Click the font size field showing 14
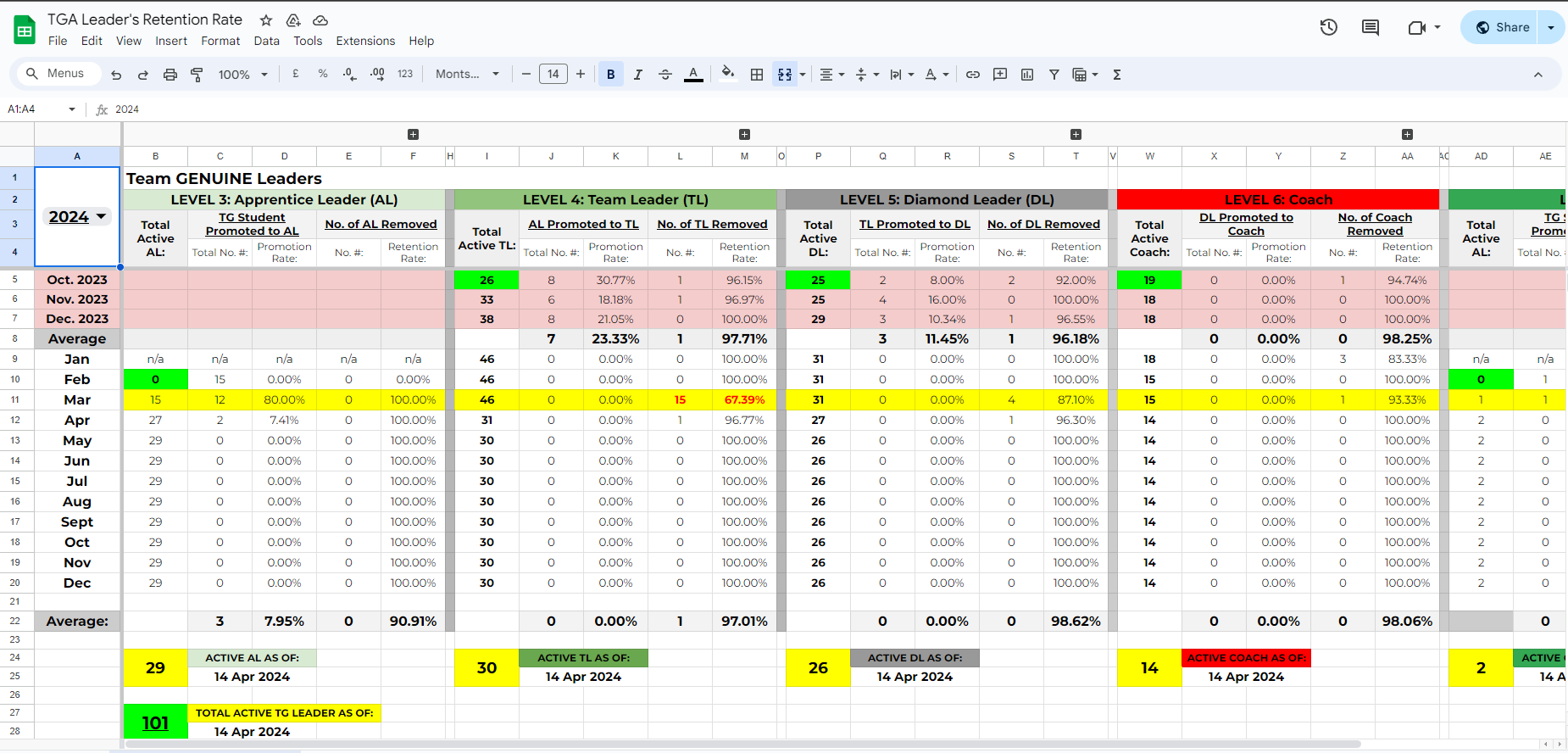1568x753 pixels. (x=553, y=75)
